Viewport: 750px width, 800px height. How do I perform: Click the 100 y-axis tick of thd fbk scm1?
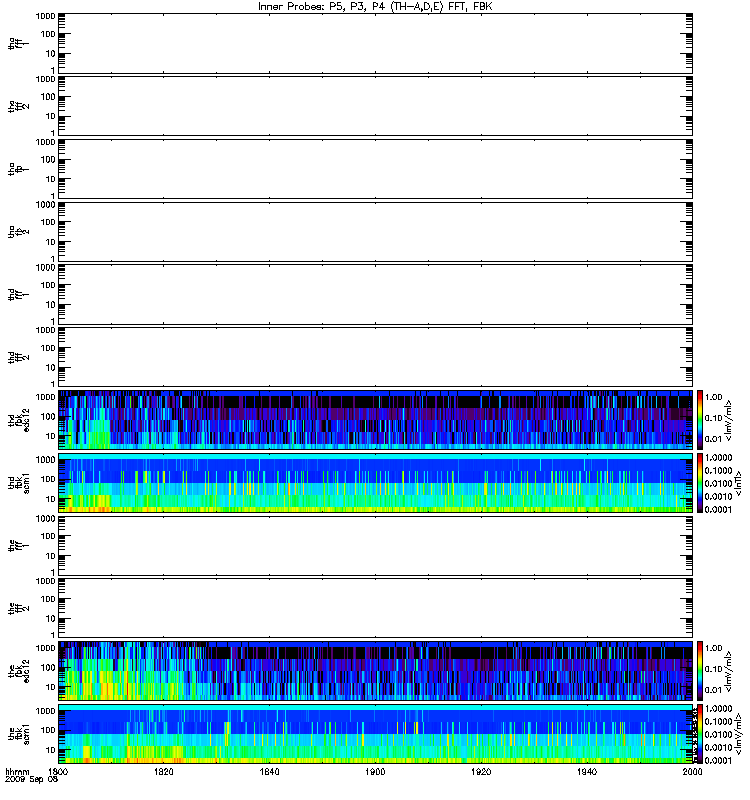(48, 479)
